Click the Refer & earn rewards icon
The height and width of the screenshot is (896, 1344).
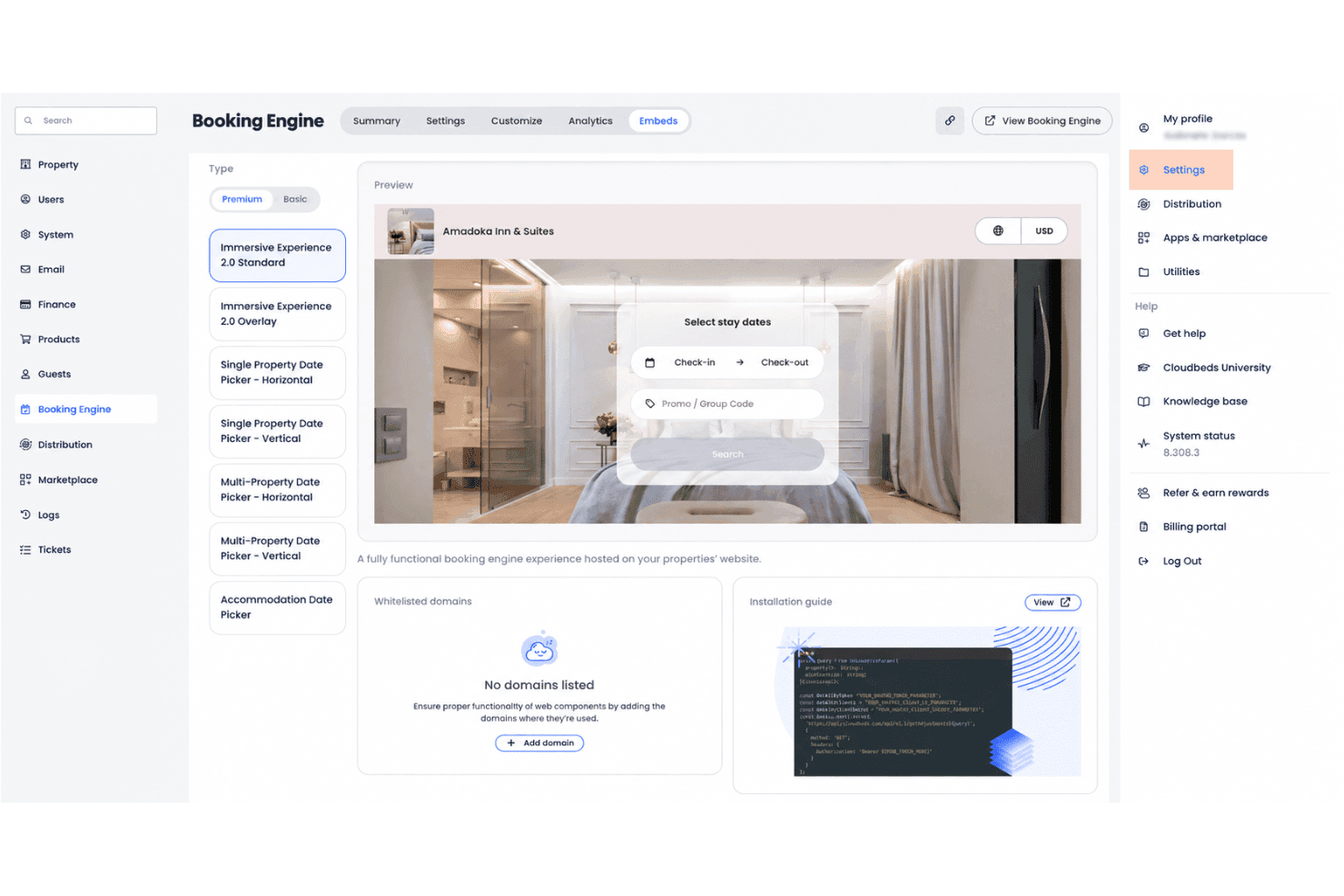[x=1144, y=493]
